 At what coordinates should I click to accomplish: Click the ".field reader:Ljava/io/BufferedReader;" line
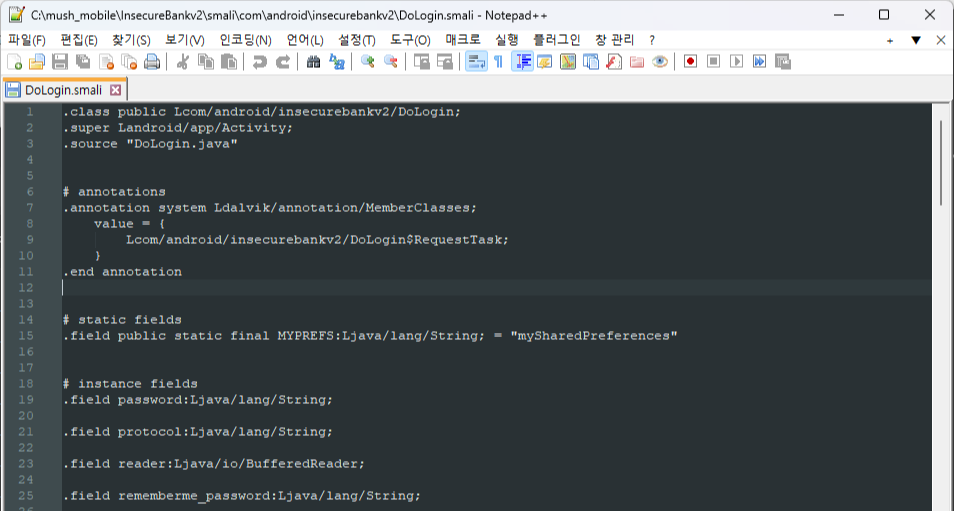pos(214,464)
